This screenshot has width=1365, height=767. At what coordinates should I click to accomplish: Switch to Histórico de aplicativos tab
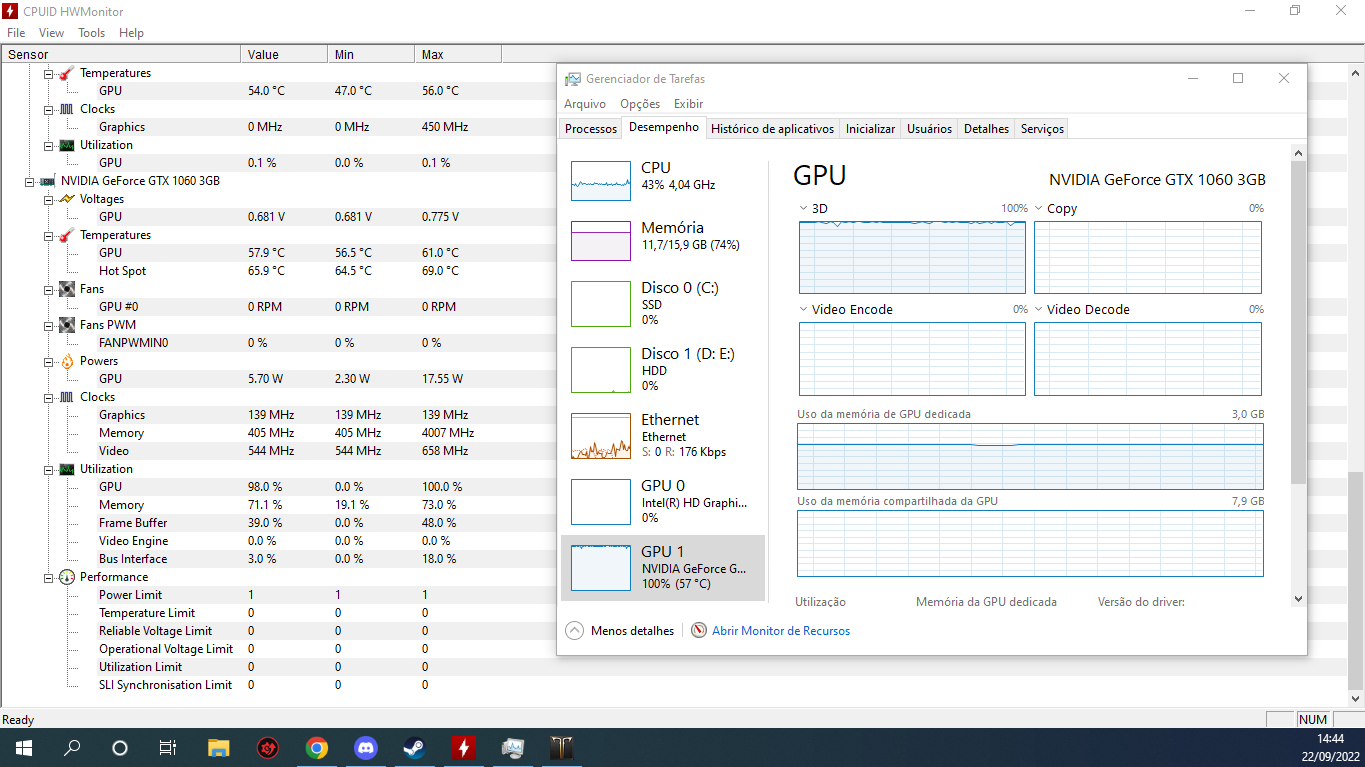772,129
